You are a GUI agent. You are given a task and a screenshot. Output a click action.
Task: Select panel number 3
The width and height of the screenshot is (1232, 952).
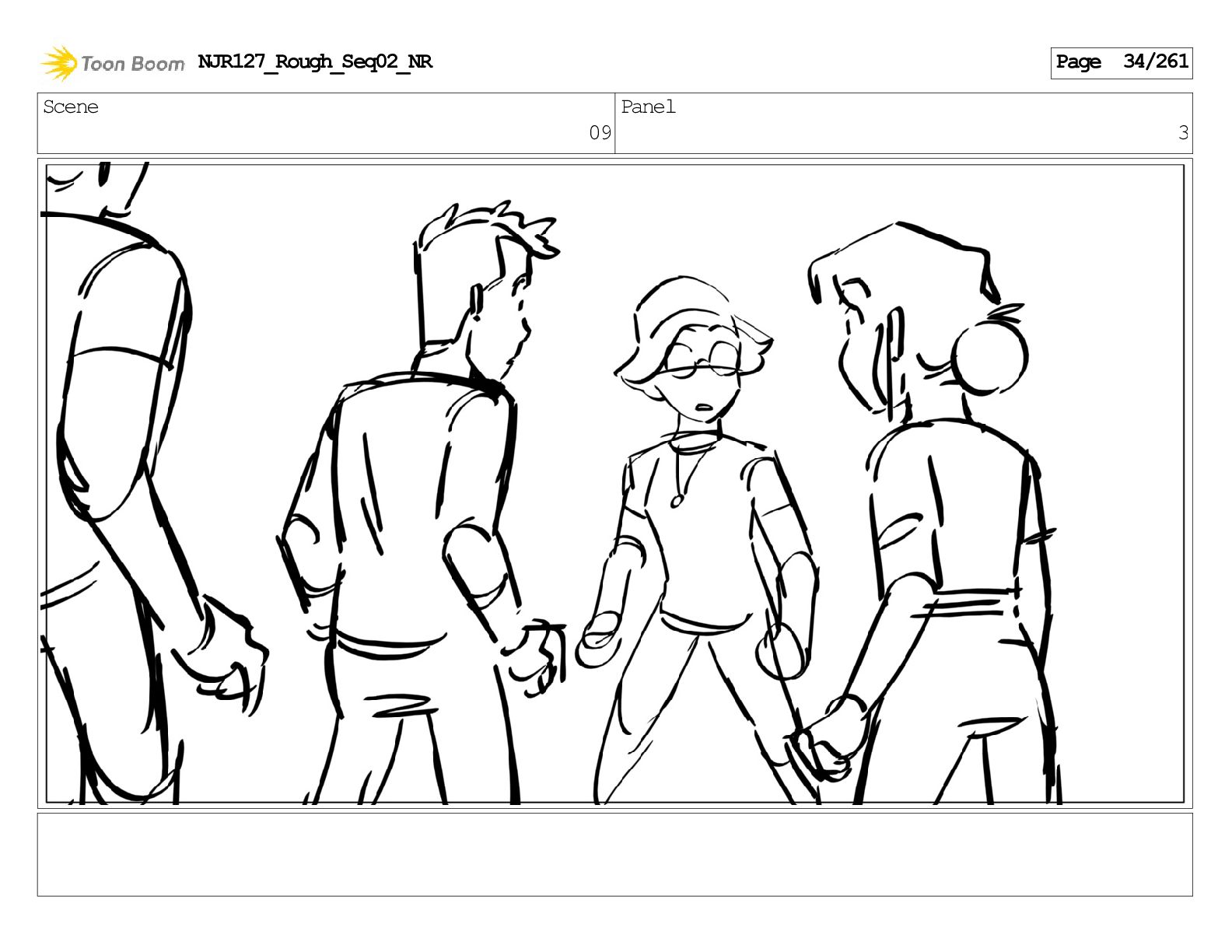pos(1183,133)
